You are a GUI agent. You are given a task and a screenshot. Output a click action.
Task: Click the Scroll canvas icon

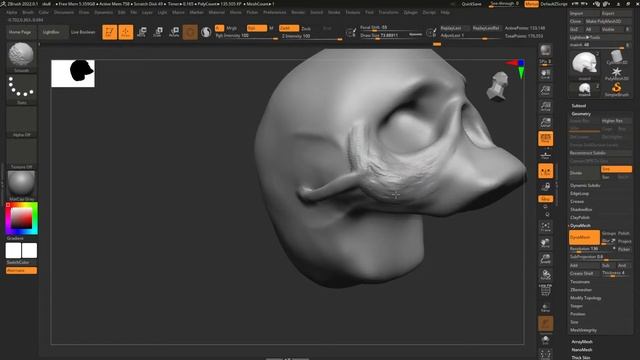(x=545, y=74)
